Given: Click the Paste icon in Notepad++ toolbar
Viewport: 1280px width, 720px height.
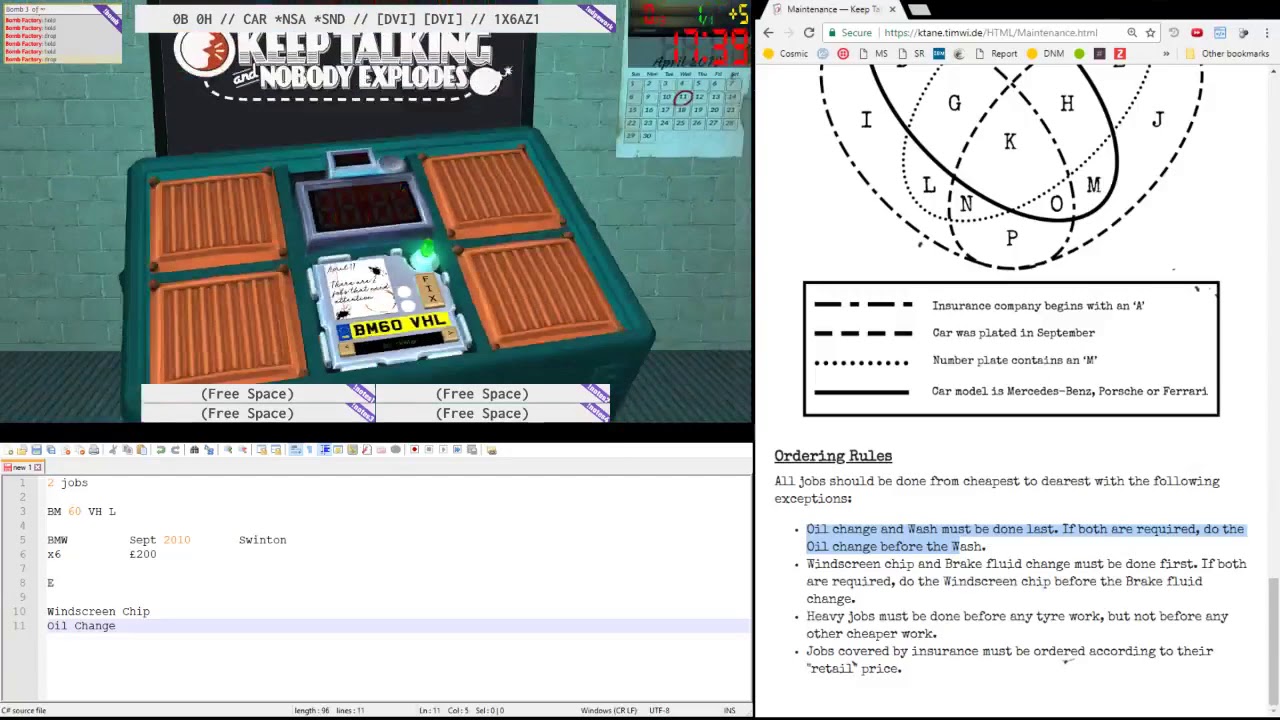Looking at the screenshot, I should (143, 450).
